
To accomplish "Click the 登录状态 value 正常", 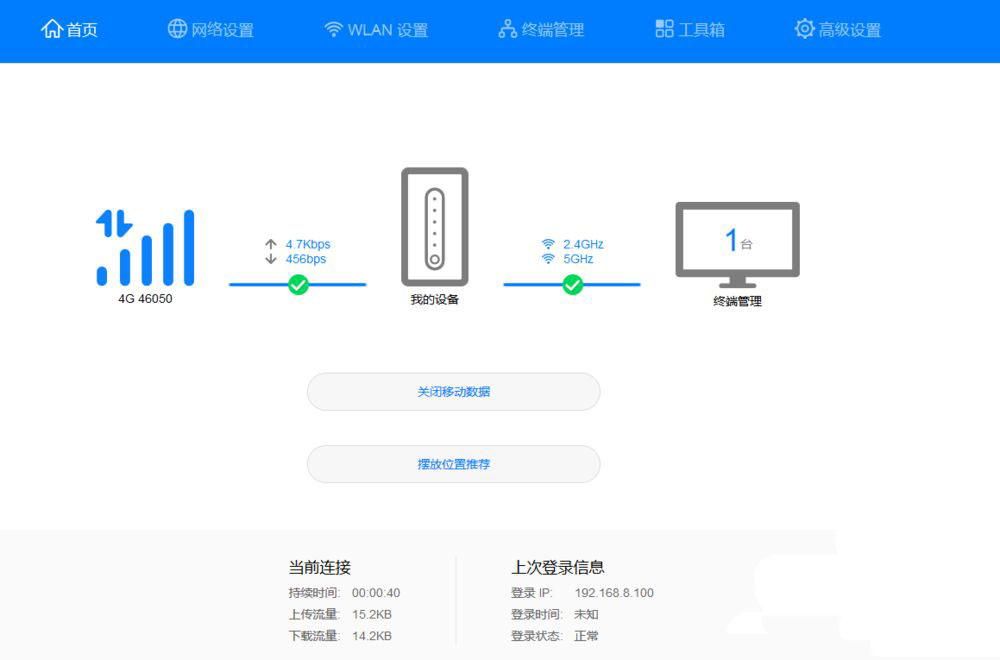I will [x=586, y=636].
